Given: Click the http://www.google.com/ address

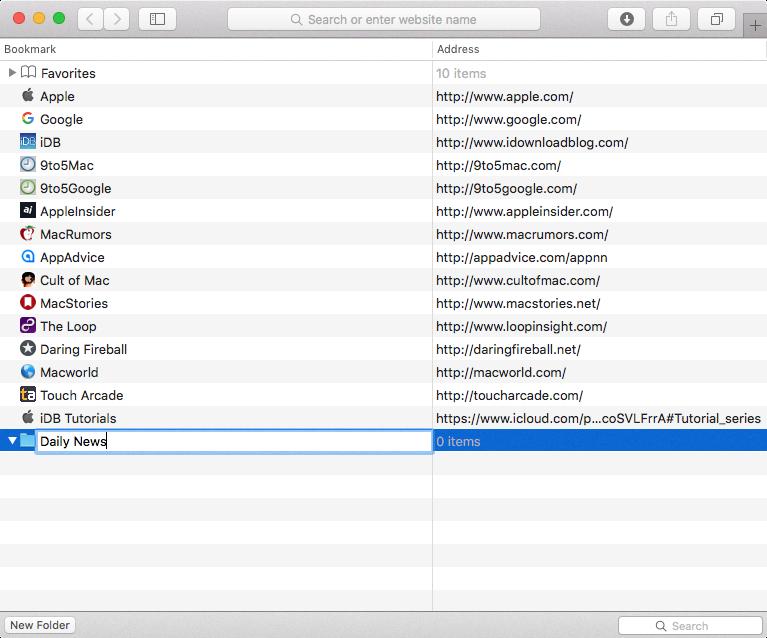Looking at the screenshot, I should click(x=509, y=119).
